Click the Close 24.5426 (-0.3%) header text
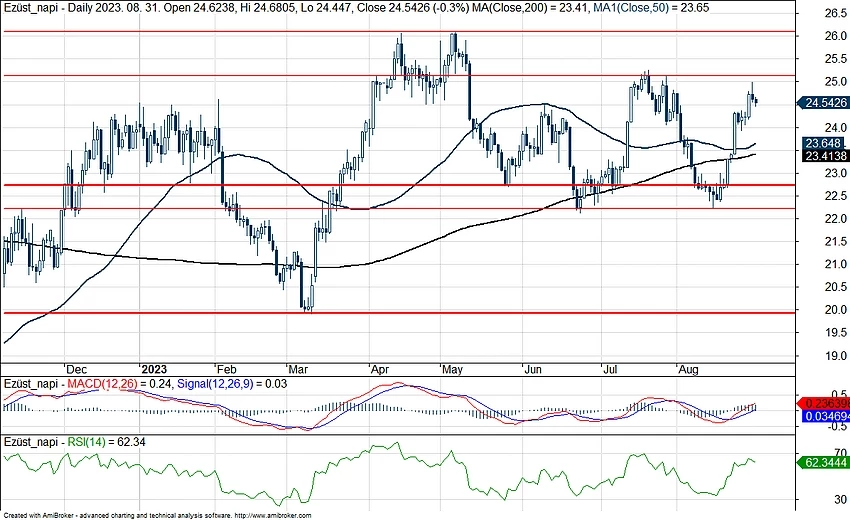Screen dimensions: 850x520 click(x=413, y=8)
